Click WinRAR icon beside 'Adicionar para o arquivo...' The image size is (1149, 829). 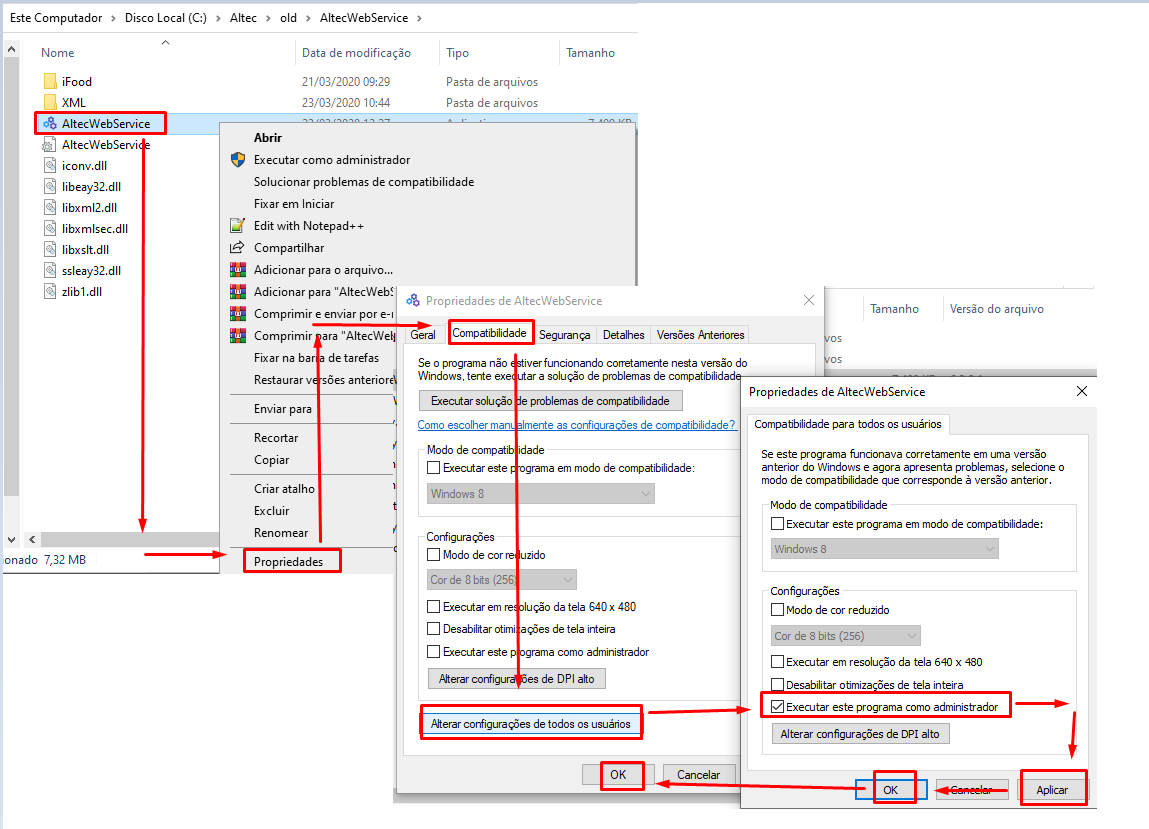tap(237, 270)
